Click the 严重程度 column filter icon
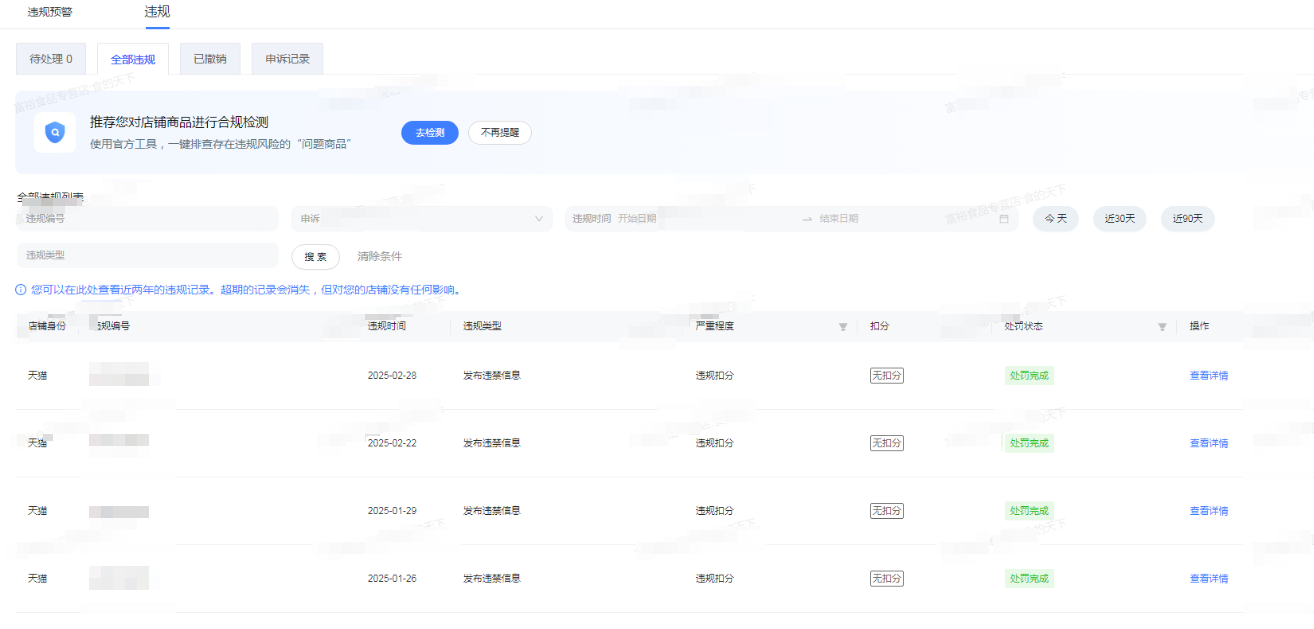Viewport: 1314px width, 629px height. click(x=842, y=327)
